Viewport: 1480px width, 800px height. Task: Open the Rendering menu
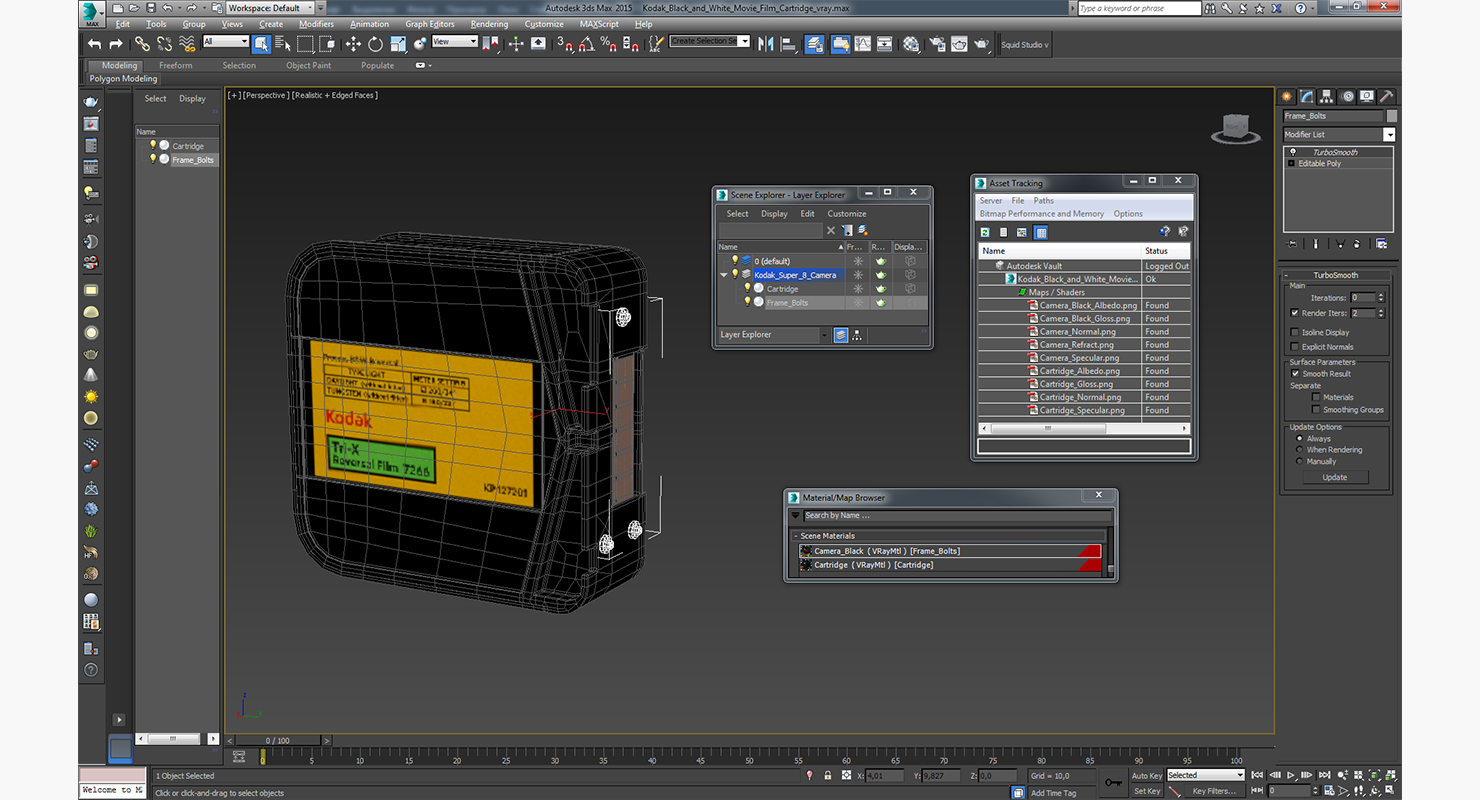click(x=489, y=24)
